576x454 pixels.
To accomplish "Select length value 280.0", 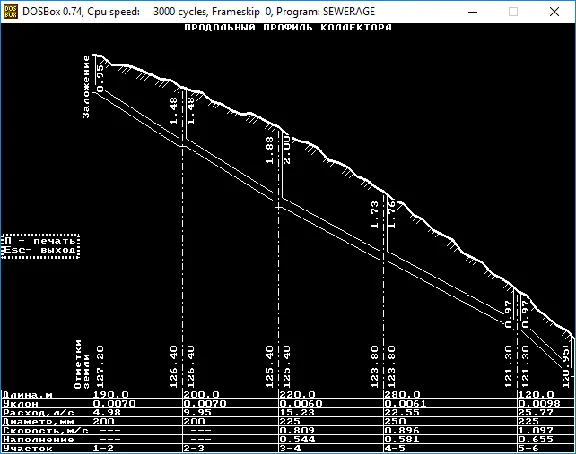I will coord(402,394).
